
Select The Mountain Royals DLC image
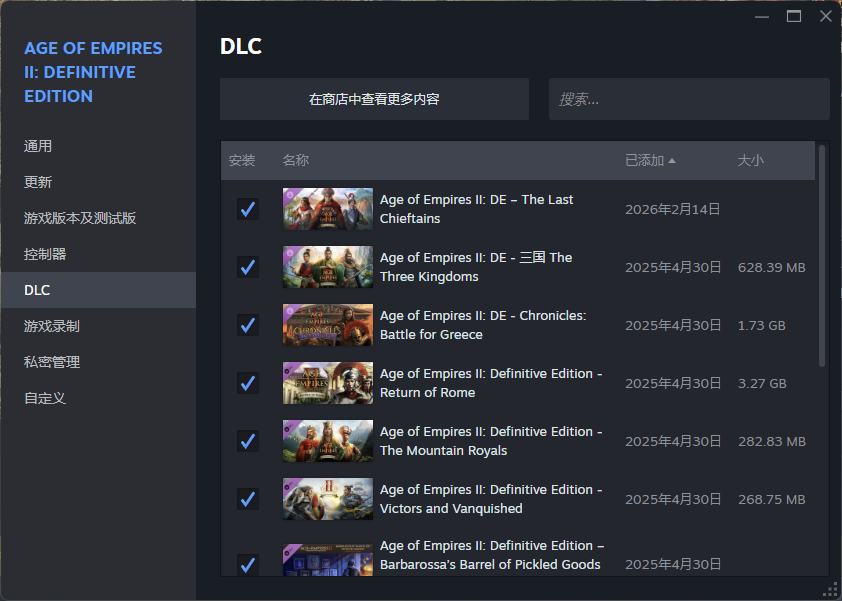(x=327, y=441)
